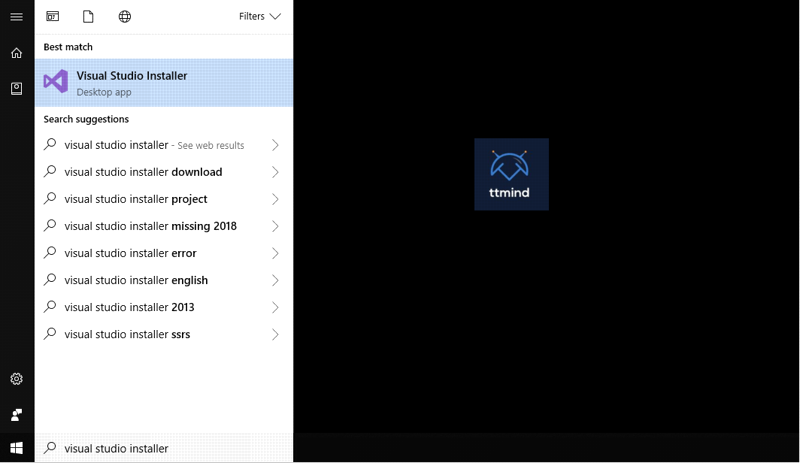The image size is (800, 463).
Task: Click the search box with 'visual studio installer'
Action: click(164, 448)
